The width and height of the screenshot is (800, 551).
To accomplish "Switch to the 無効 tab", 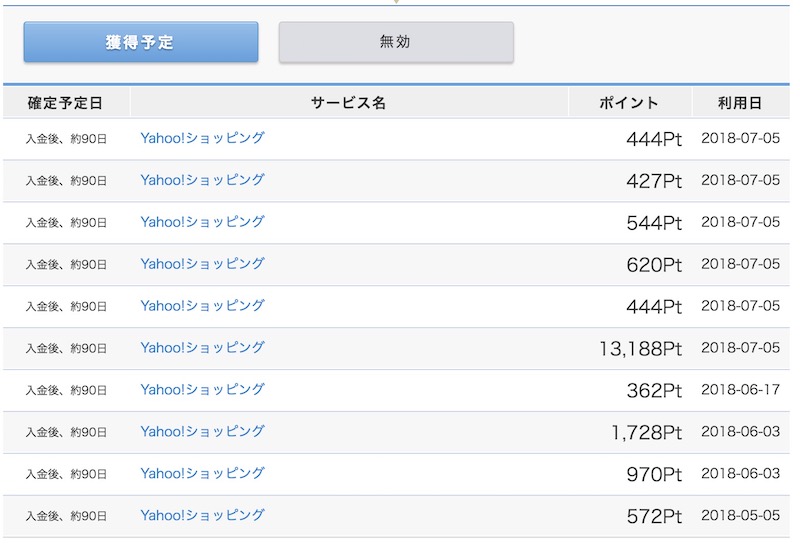I will 396,43.
